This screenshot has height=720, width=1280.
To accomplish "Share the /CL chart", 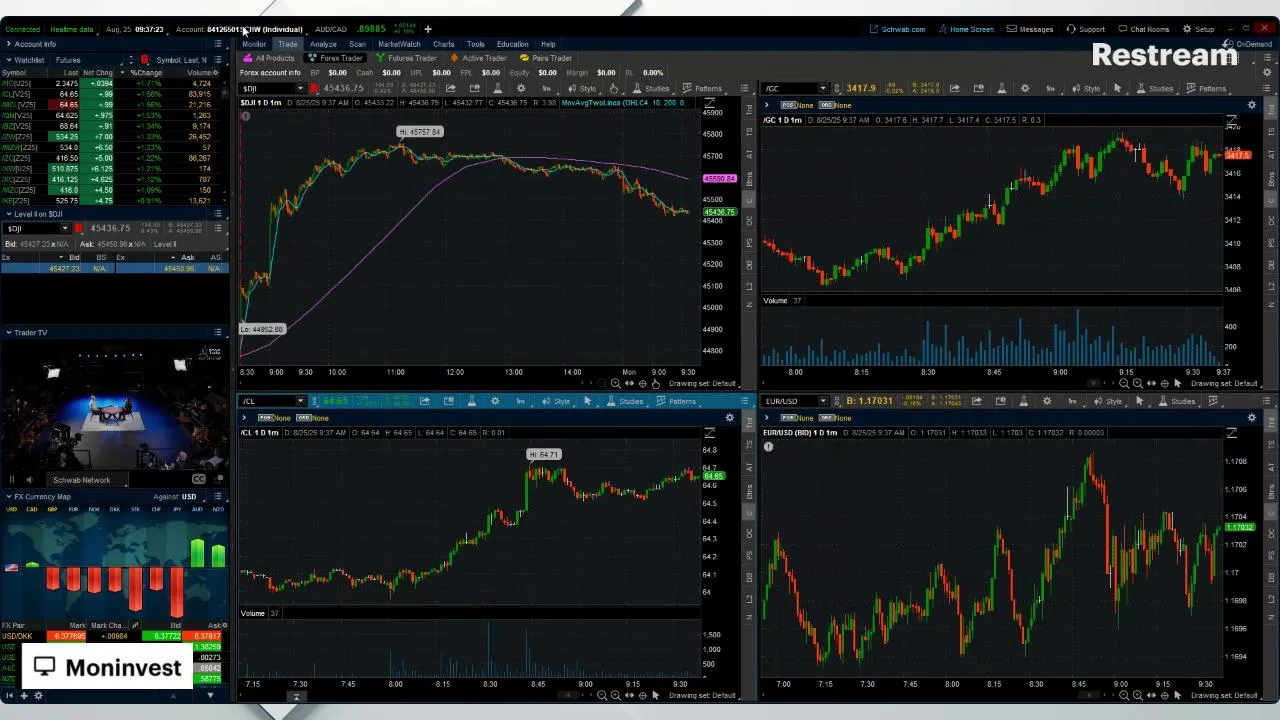I will [x=424, y=401].
